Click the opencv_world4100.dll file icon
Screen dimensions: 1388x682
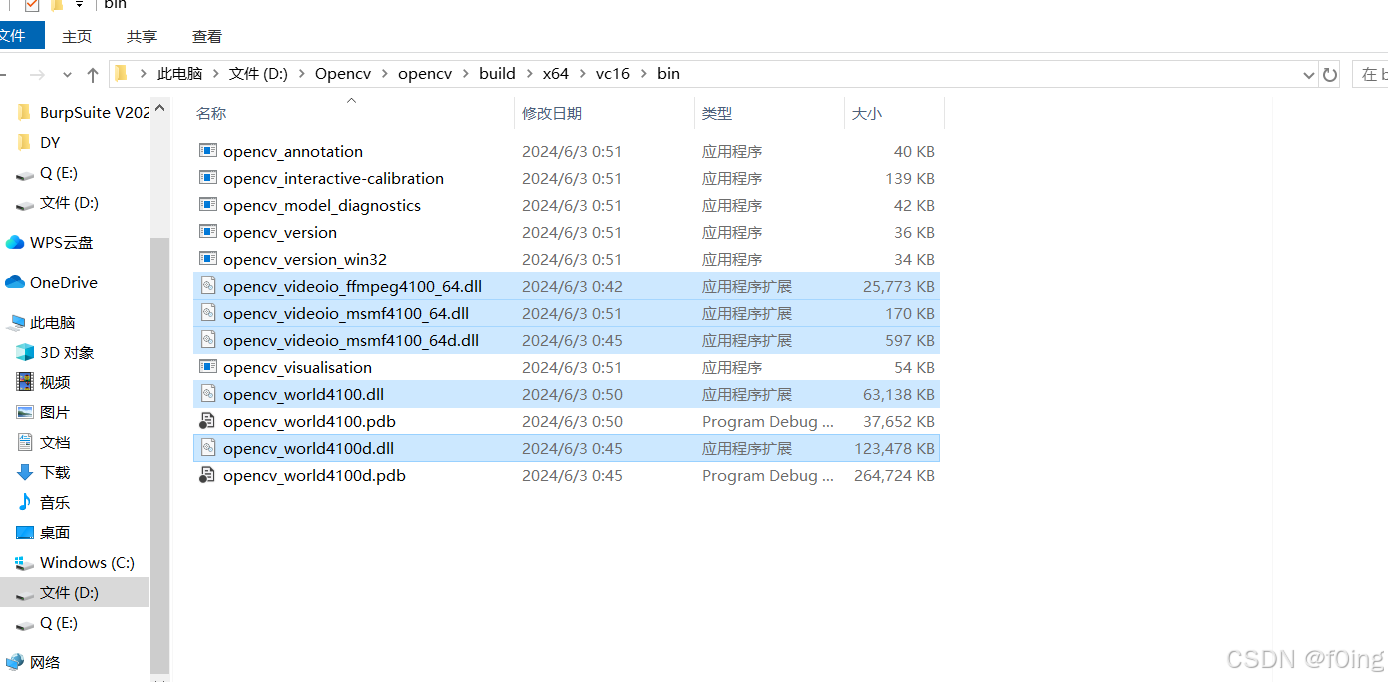pyautogui.click(x=208, y=394)
